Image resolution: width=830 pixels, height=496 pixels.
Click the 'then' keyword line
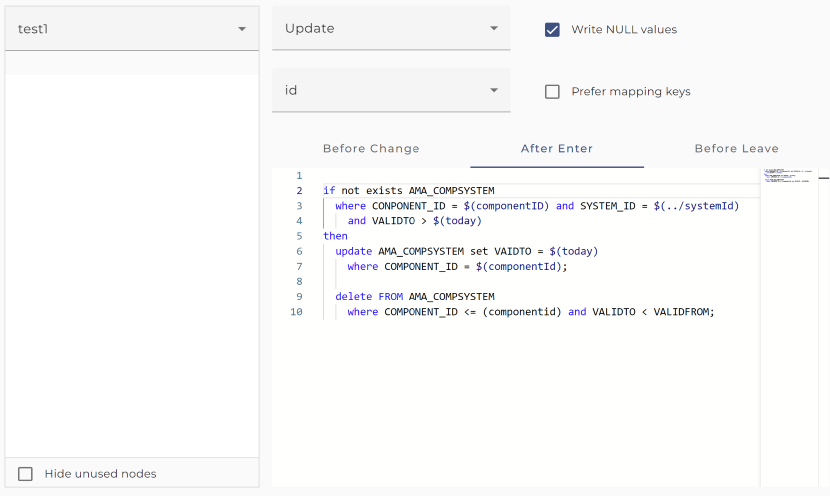pyautogui.click(x=335, y=236)
